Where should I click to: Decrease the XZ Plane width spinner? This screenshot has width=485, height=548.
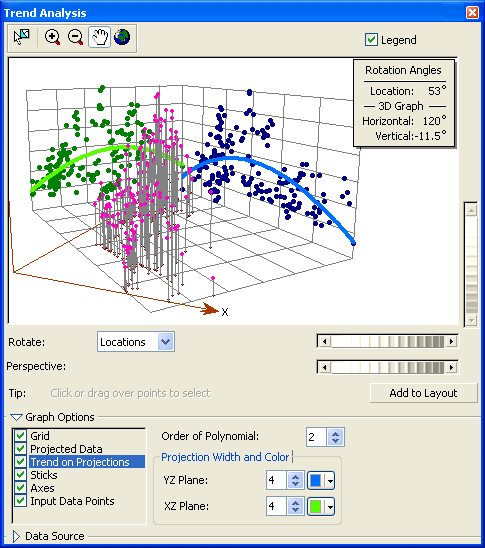click(x=295, y=511)
